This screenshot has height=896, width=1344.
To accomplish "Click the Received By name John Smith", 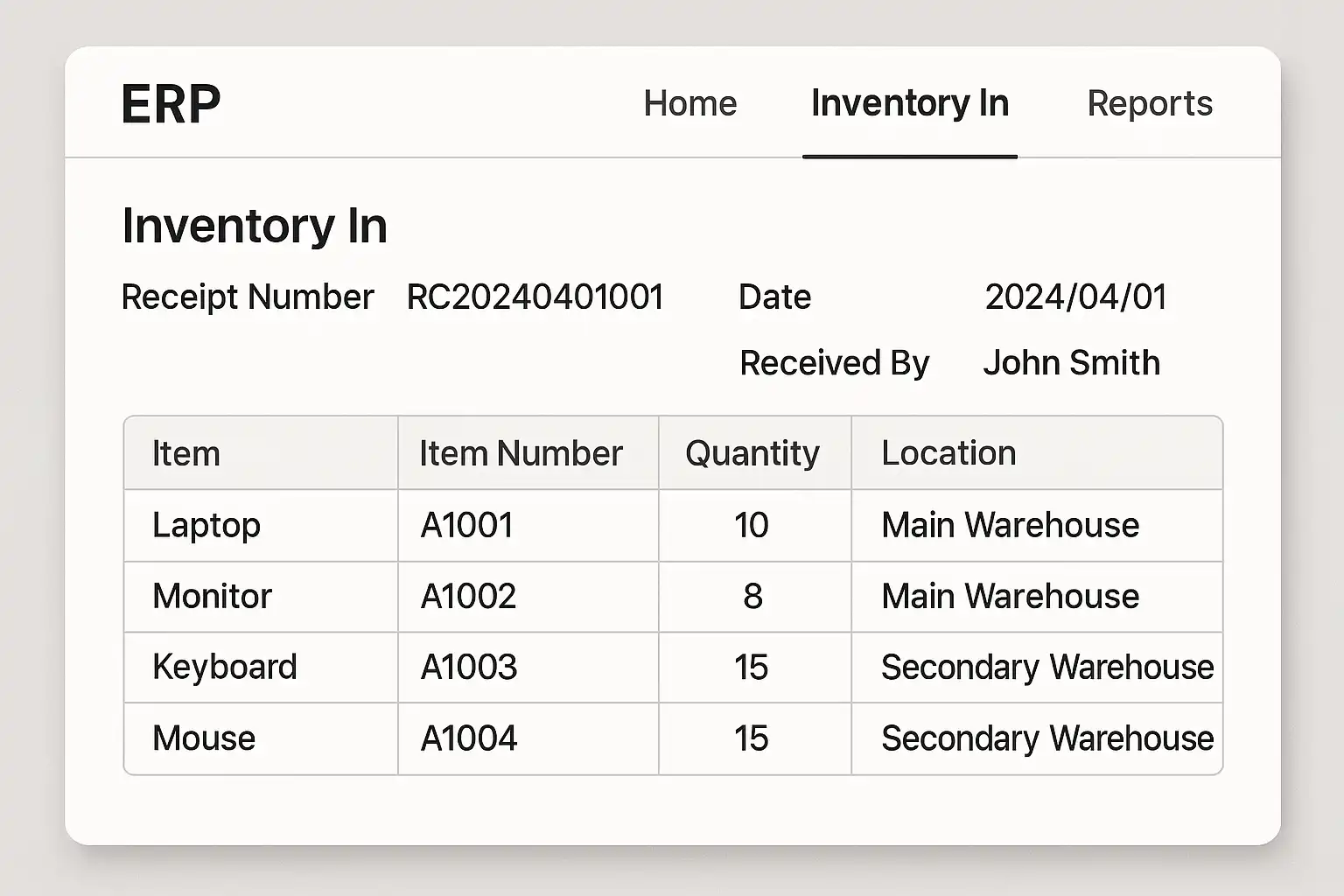I will (x=1071, y=363).
